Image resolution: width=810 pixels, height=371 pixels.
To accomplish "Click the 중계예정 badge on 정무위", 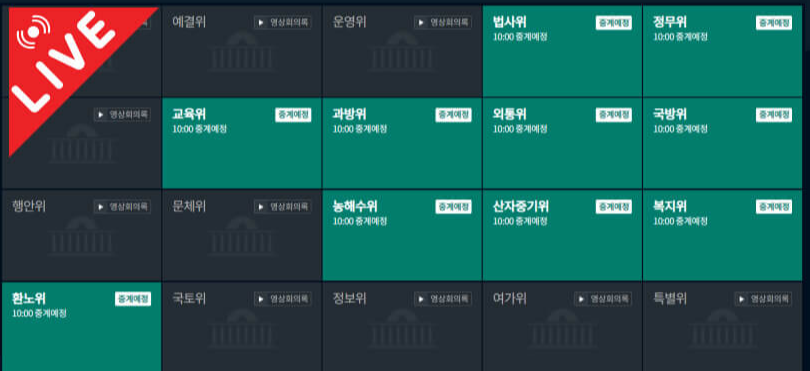I will 774,23.
